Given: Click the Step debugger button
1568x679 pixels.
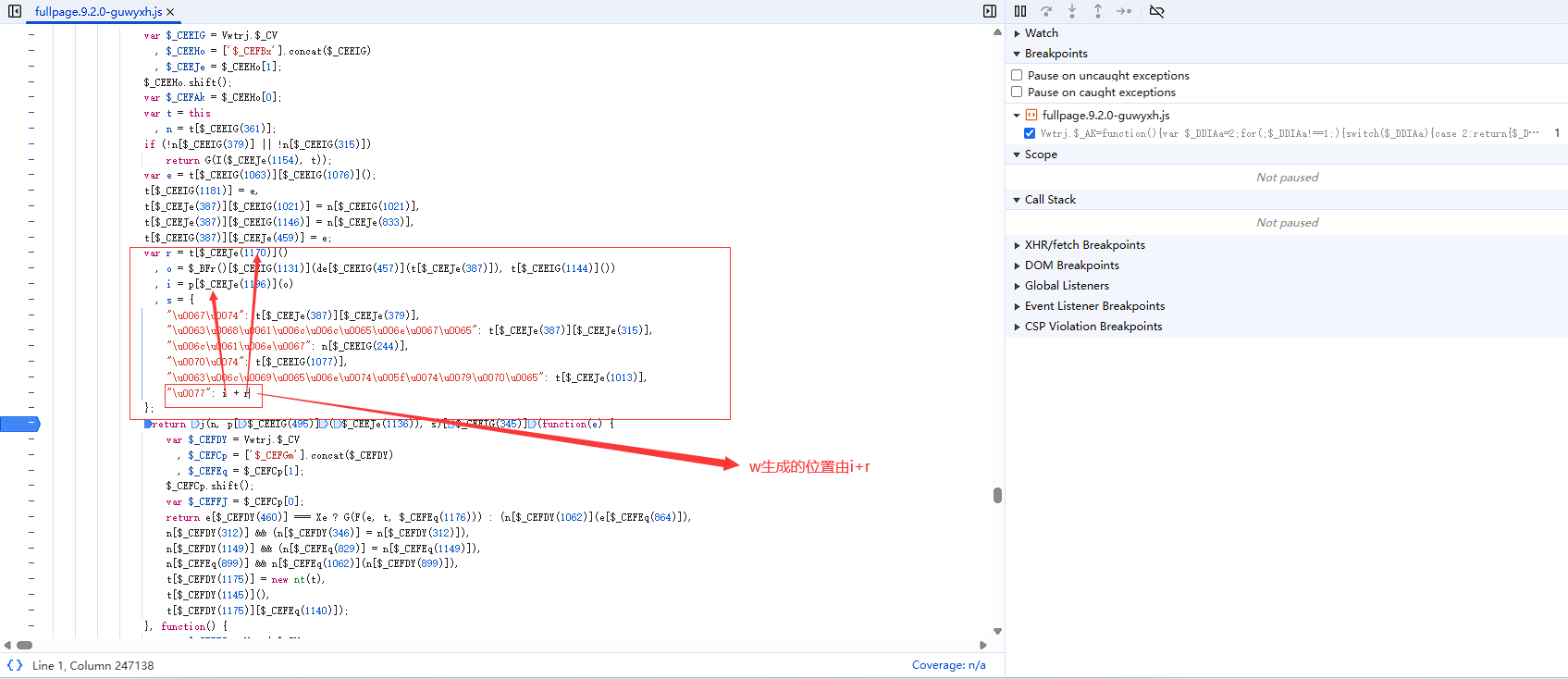Looking at the screenshot, I should coord(1124,11).
